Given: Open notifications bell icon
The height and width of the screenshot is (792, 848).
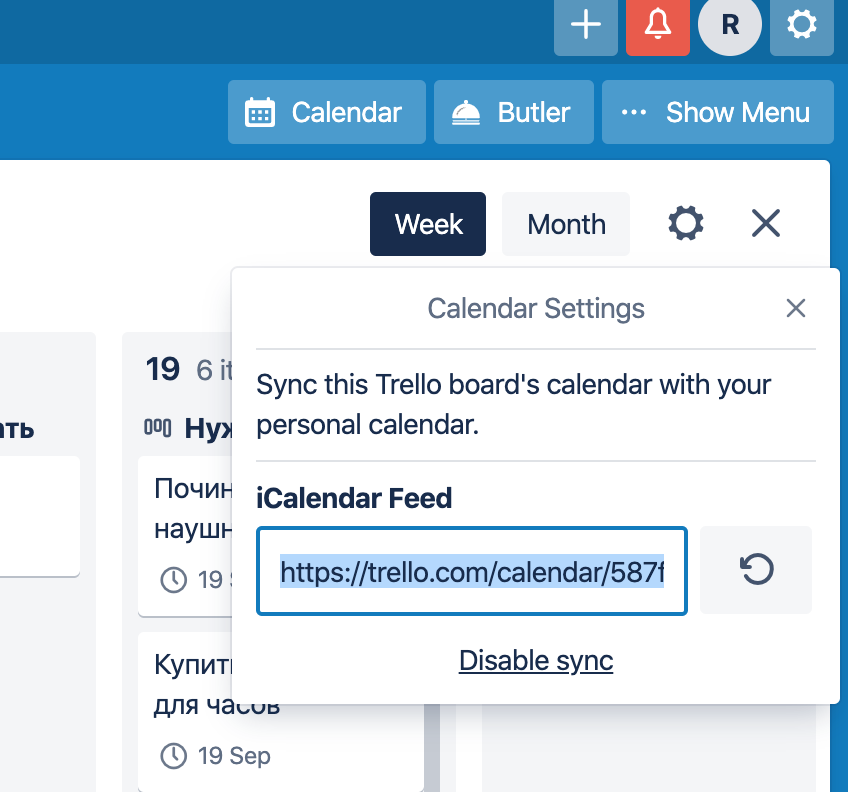Looking at the screenshot, I should 658,25.
